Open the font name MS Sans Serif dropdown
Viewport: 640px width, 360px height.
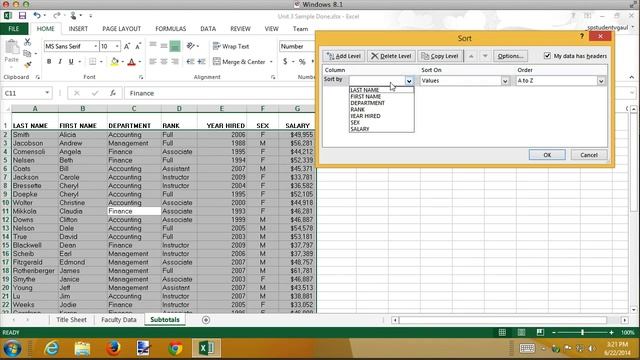tap(96, 46)
